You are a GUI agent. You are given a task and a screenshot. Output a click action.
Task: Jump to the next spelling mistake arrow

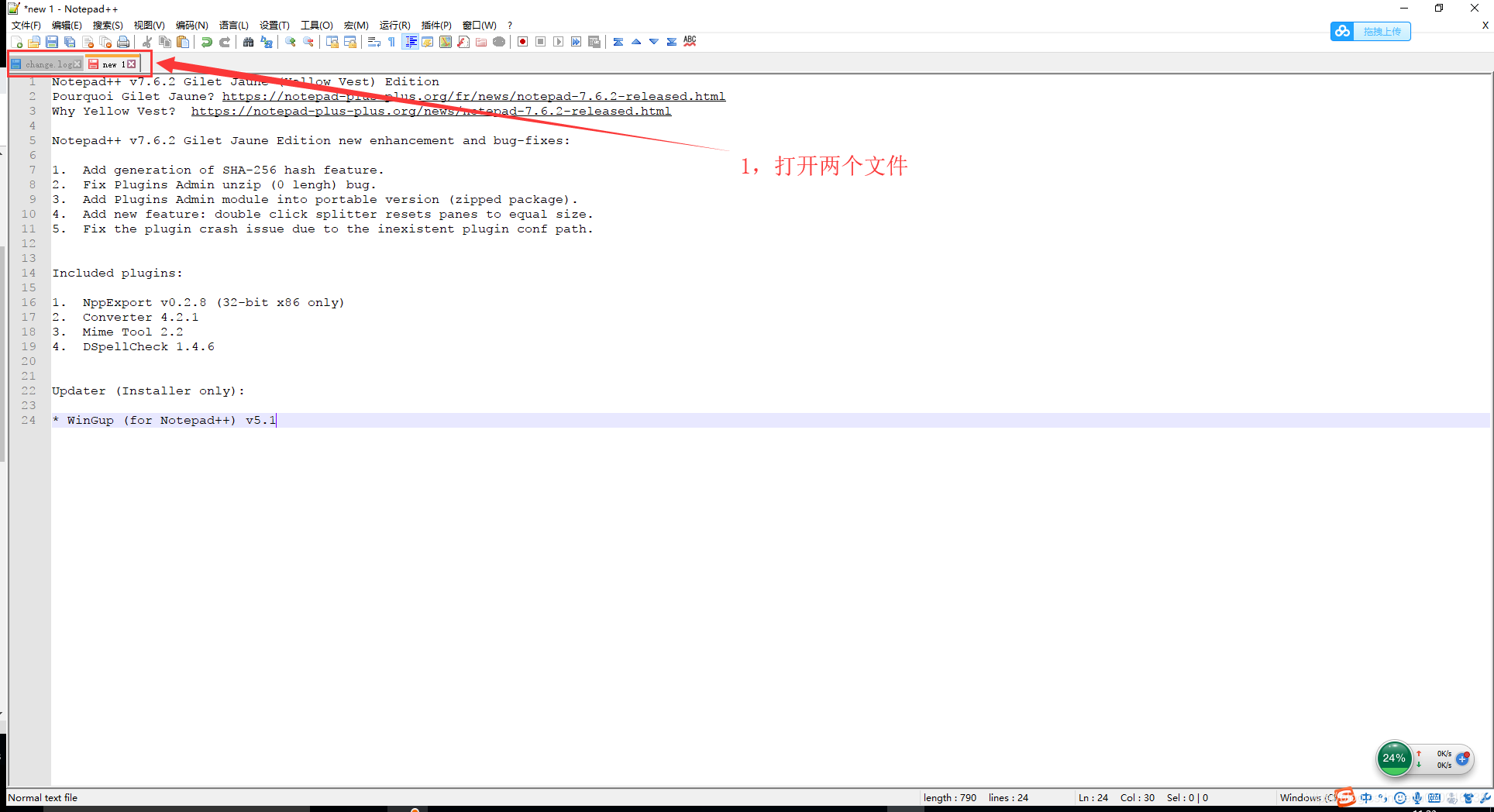[654, 42]
